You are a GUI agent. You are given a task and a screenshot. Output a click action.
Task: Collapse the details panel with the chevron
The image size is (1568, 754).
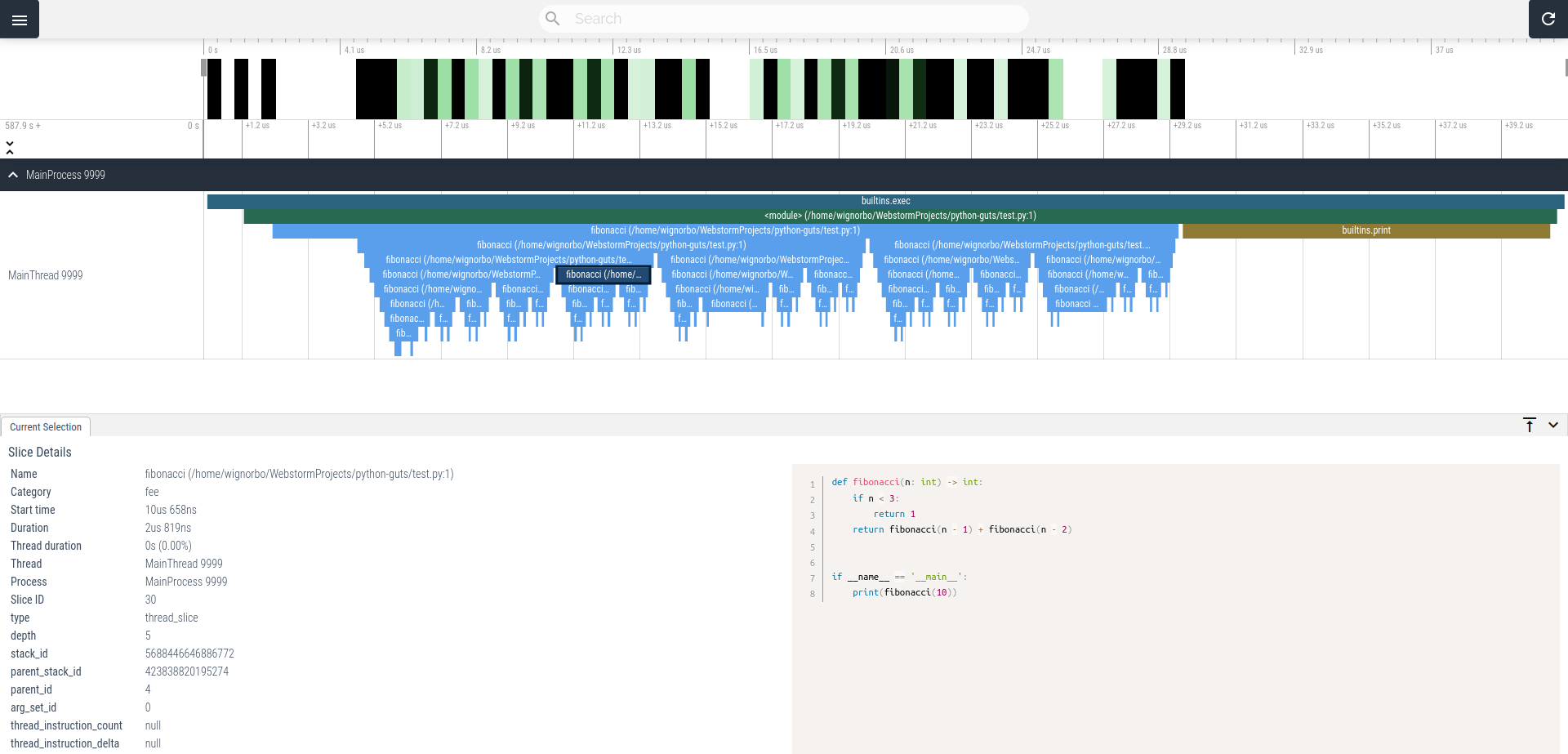[x=1553, y=425]
